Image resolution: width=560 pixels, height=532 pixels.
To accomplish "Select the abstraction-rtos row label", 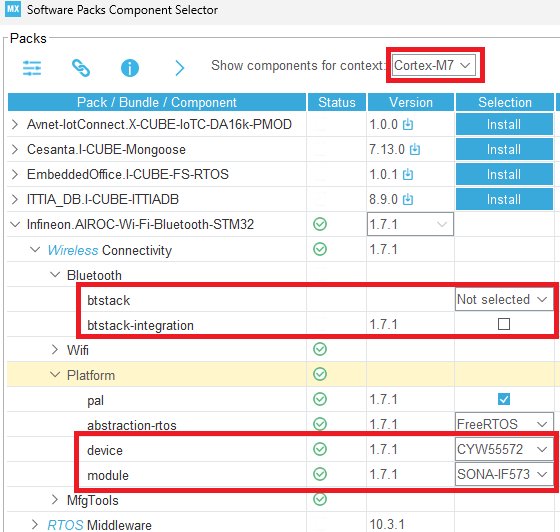I will tap(132, 425).
